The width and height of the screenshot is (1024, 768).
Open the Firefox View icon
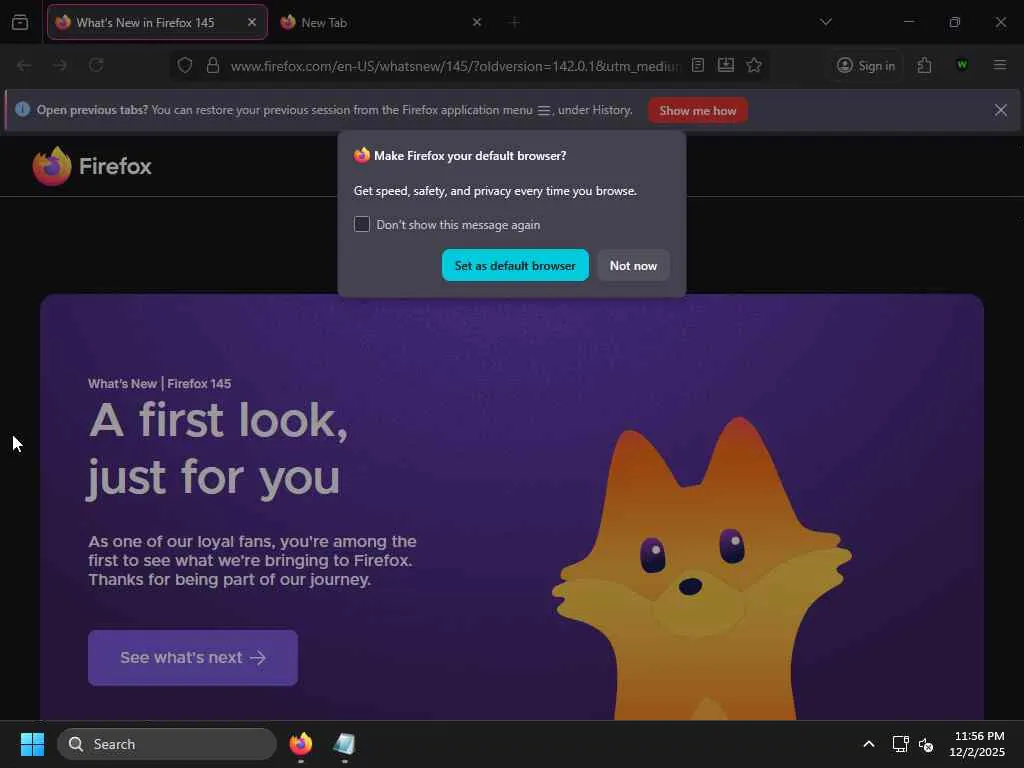click(x=20, y=22)
